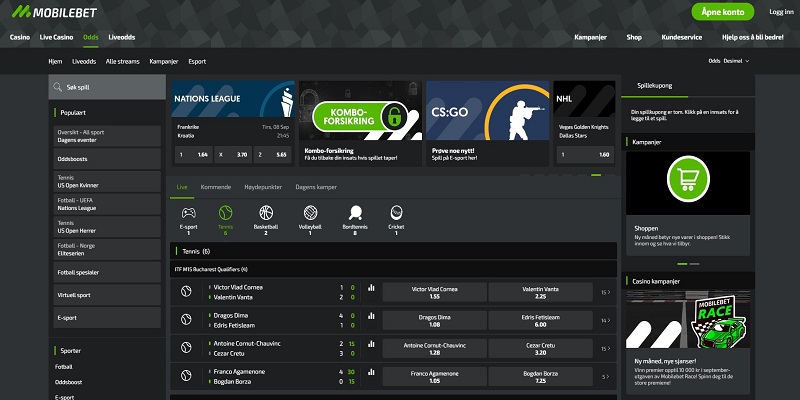Select the Basketball sport icon
This screenshot has height=400, width=800.
click(266, 213)
